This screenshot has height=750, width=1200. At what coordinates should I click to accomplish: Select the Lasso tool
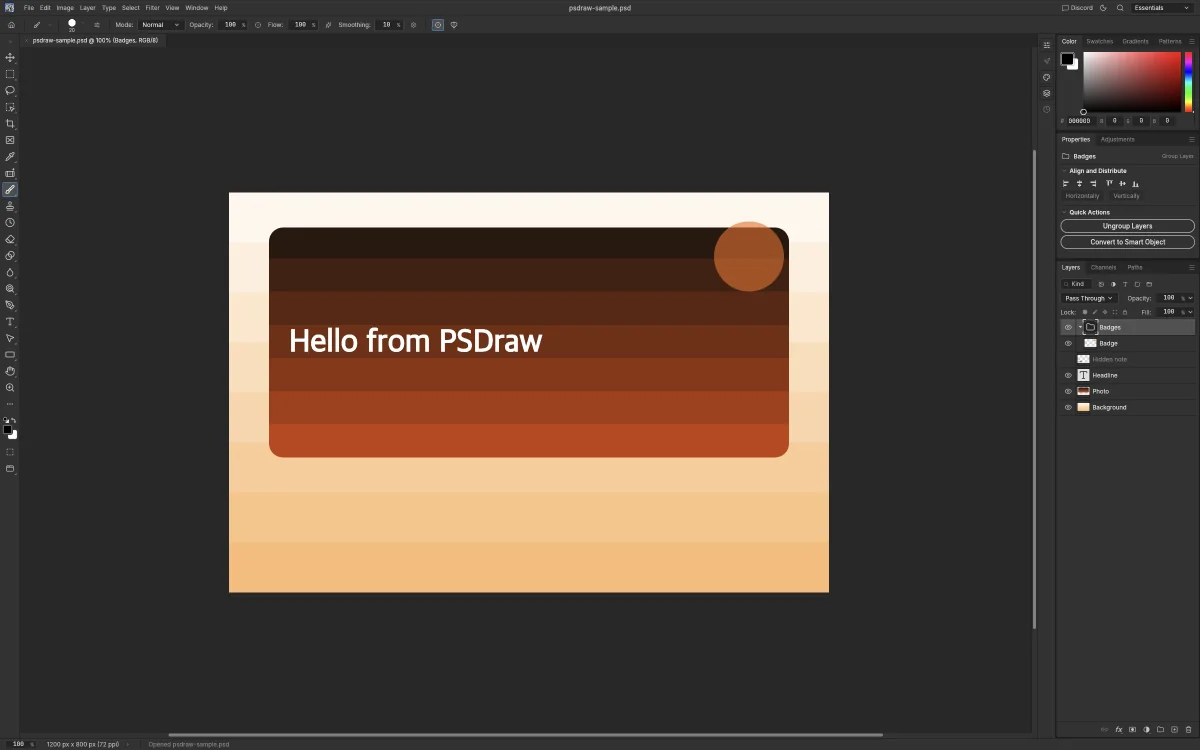pyautogui.click(x=10, y=91)
